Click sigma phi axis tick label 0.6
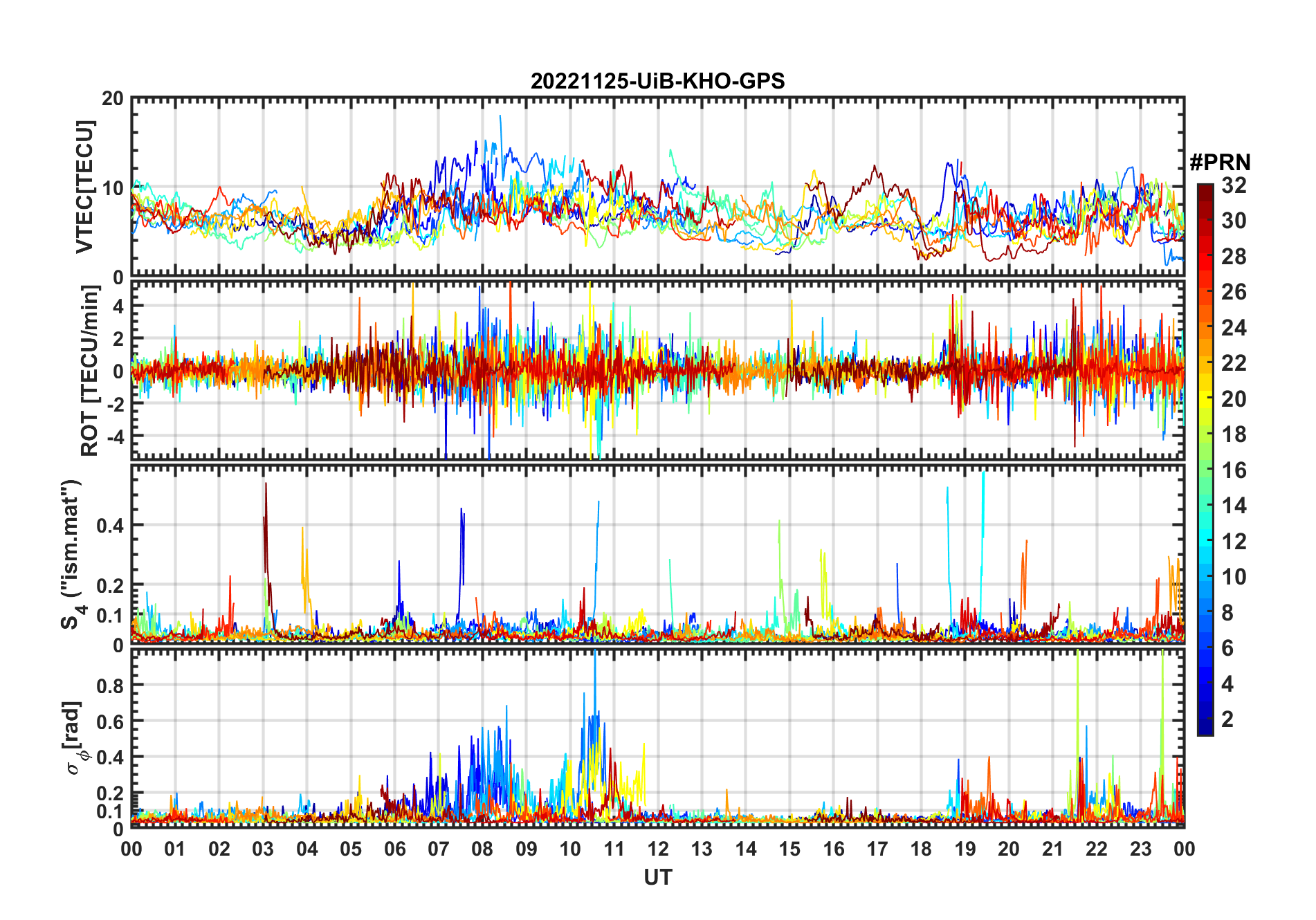Viewport: 1316px width, 920px height. [110, 721]
